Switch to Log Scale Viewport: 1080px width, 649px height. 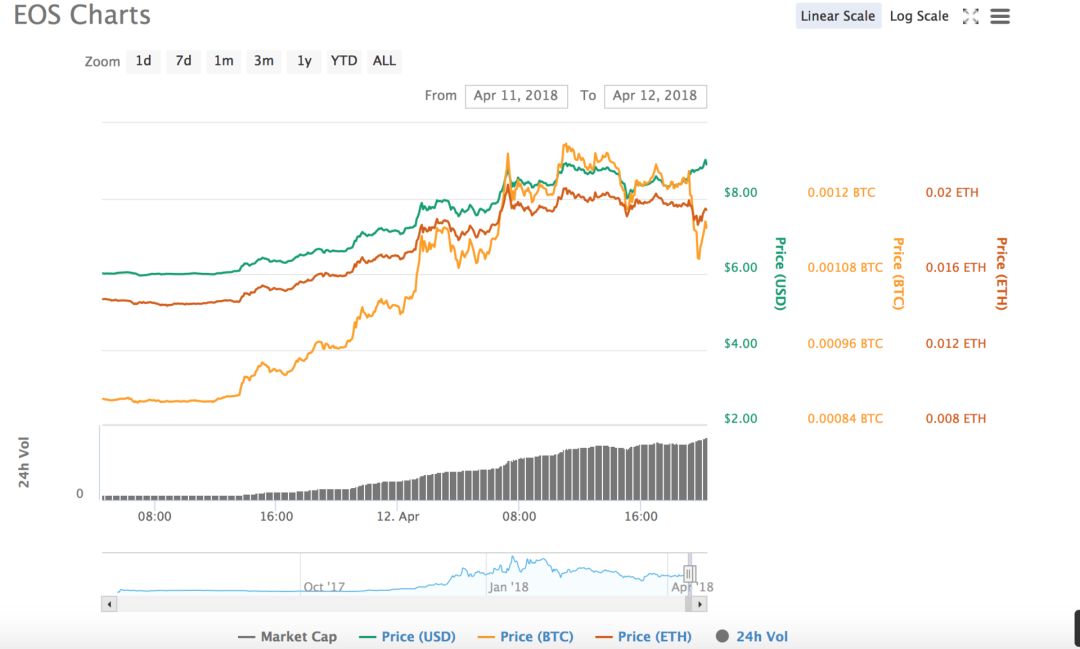point(919,16)
